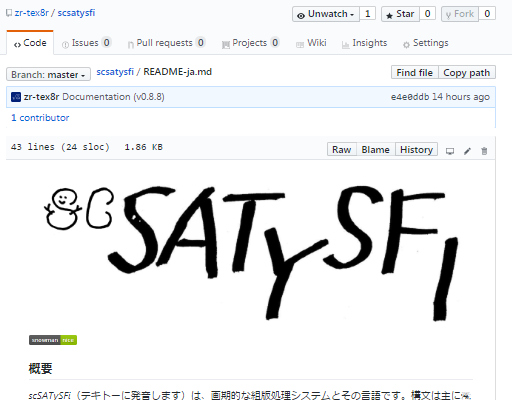Click the snowman nice badge
The image size is (512, 400).
coord(53,340)
